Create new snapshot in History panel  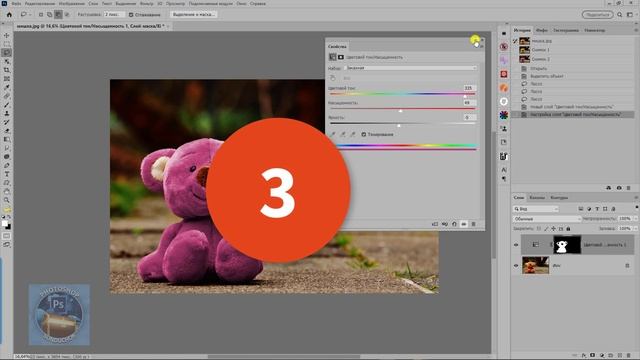(x=619, y=188)
